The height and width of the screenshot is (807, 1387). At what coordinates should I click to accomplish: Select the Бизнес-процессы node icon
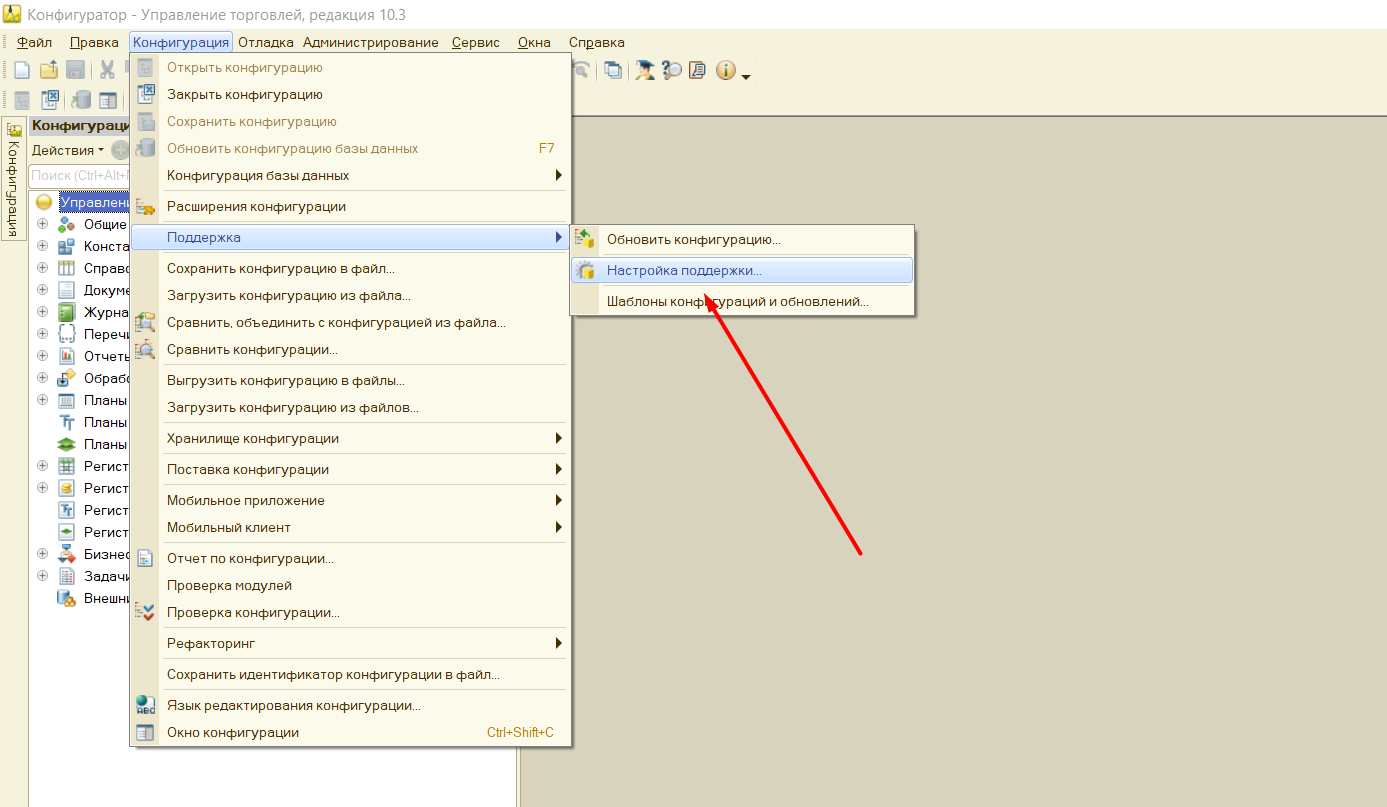tap(67, 554)
